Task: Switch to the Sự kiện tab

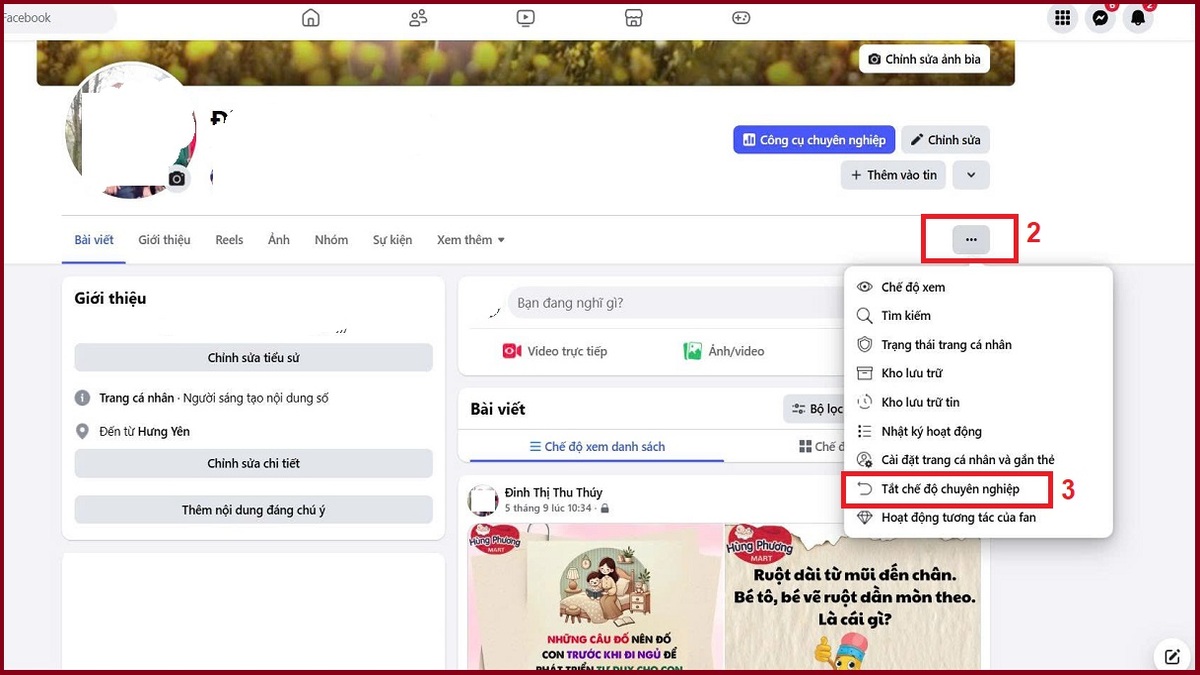Action: 392,240
